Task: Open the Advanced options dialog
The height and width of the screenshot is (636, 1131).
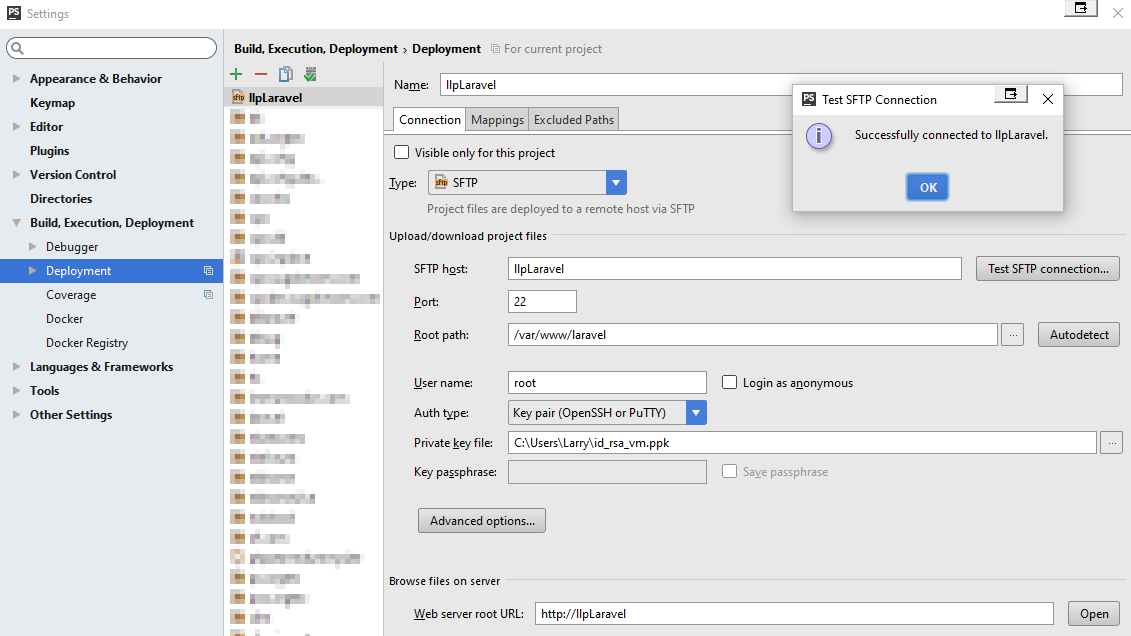Action: click(482, 521)
